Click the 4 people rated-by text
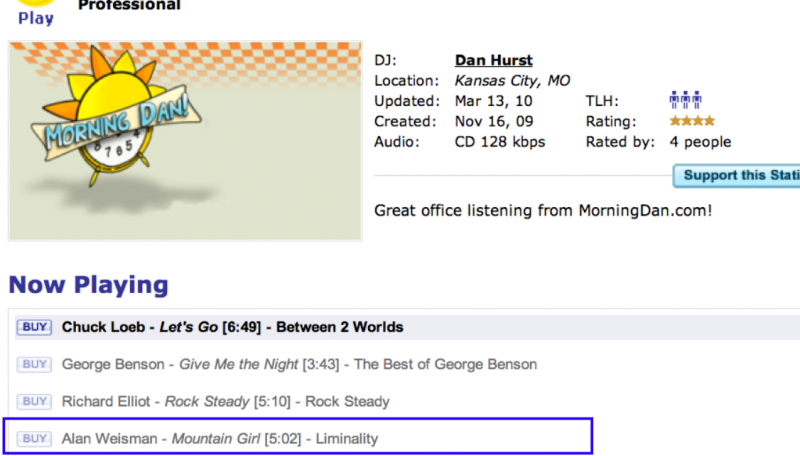800x456 pixels. pos(700,142)
